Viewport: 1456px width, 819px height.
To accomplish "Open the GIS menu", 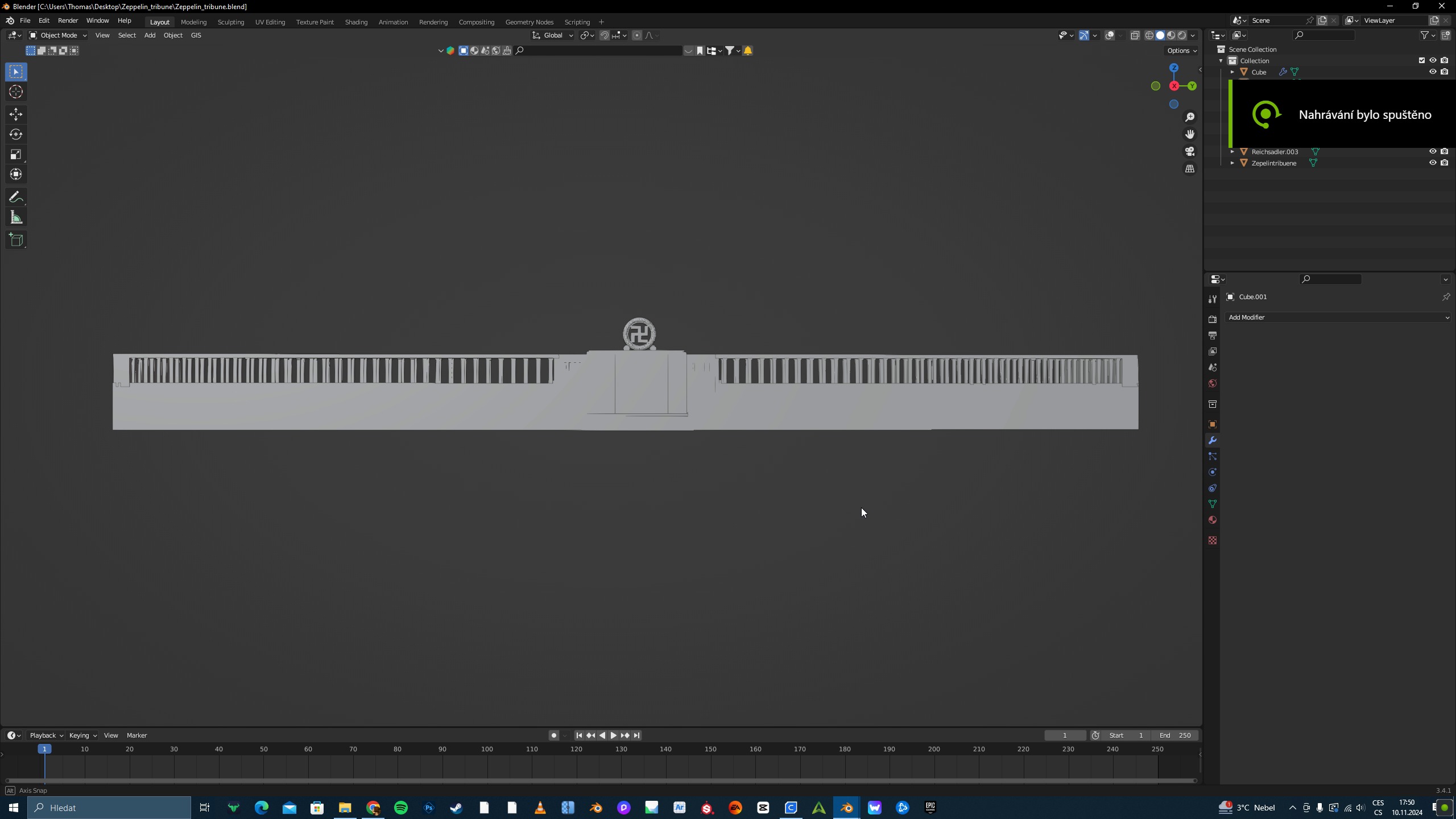I will pyautogui.click(x=196, y=35).
